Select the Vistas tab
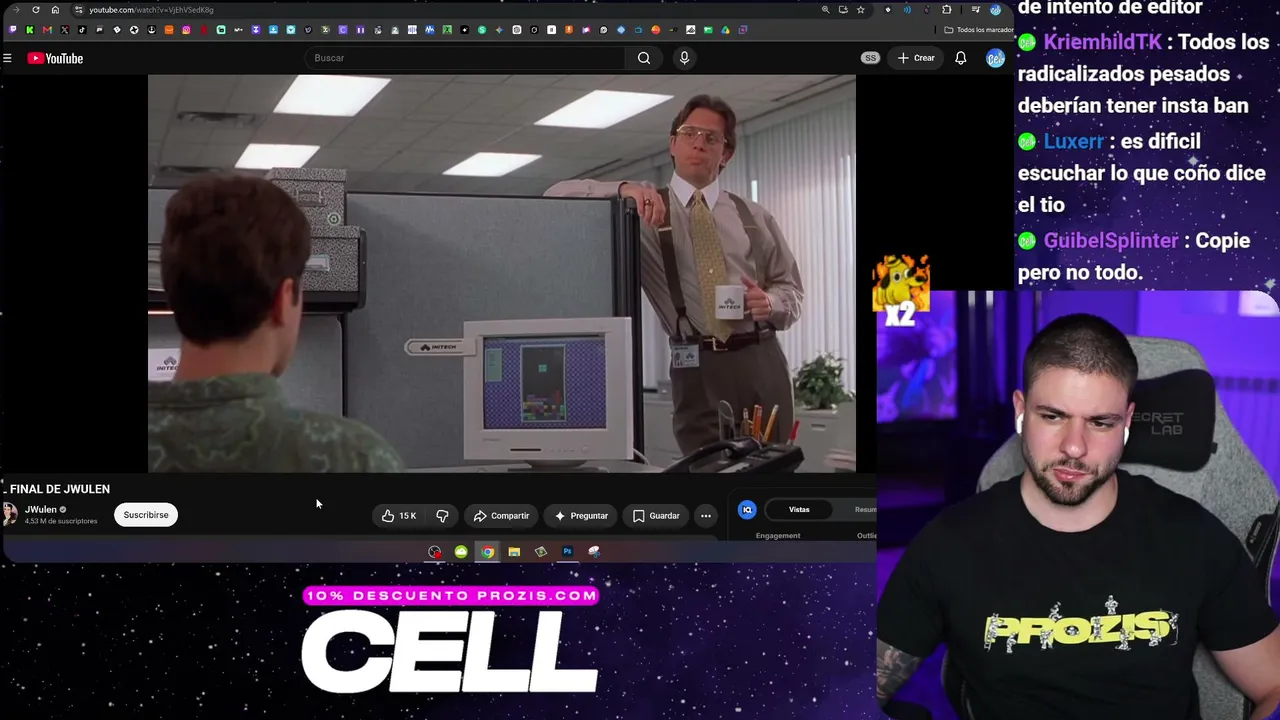Screen dimensions: 1280x720 click(799, 510)
